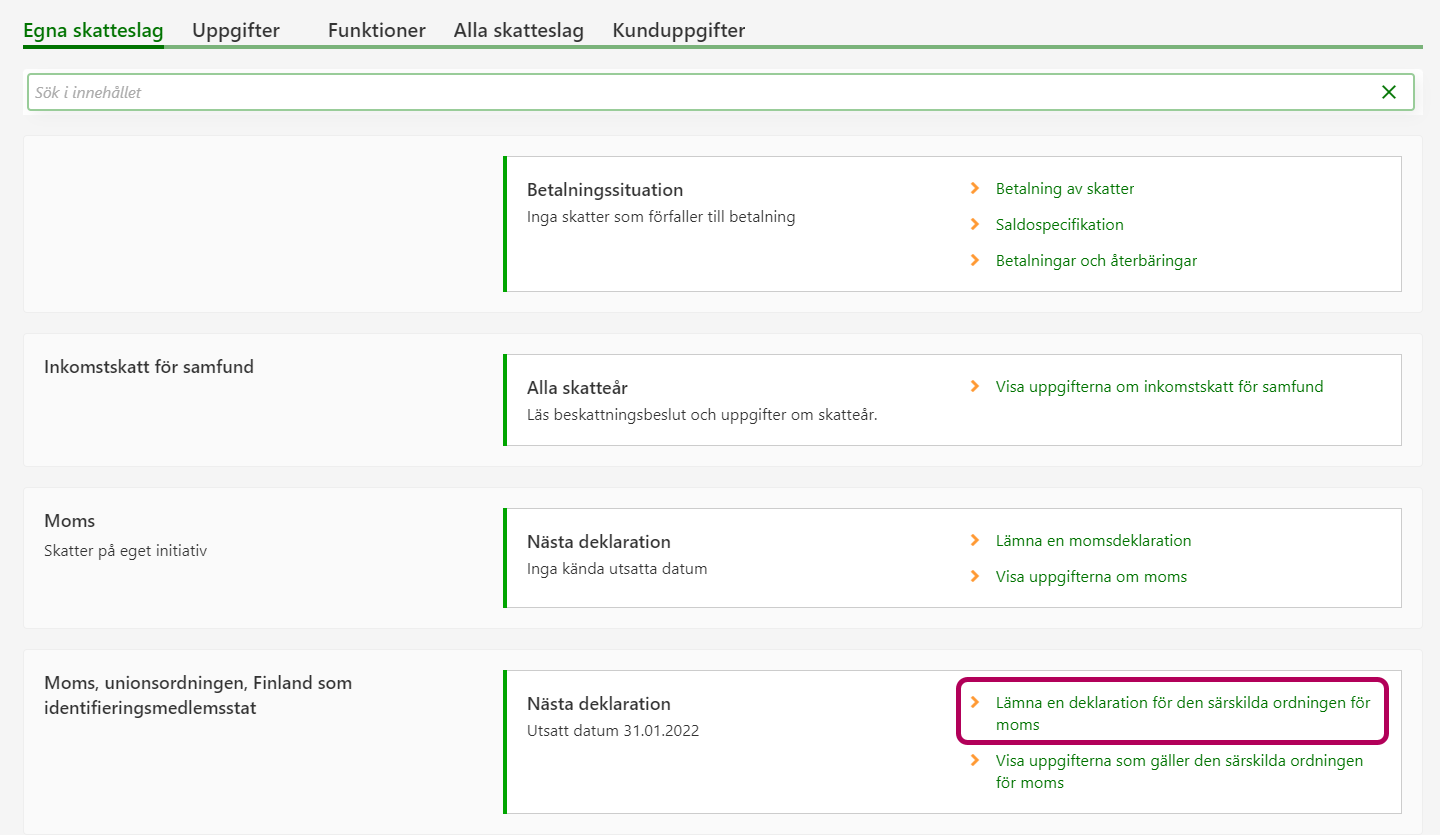Click the arrow beside Visa uppgifterna som gäller särskilda ordningen
This screenshot has height=835, width=1440.
coord(975,760)
